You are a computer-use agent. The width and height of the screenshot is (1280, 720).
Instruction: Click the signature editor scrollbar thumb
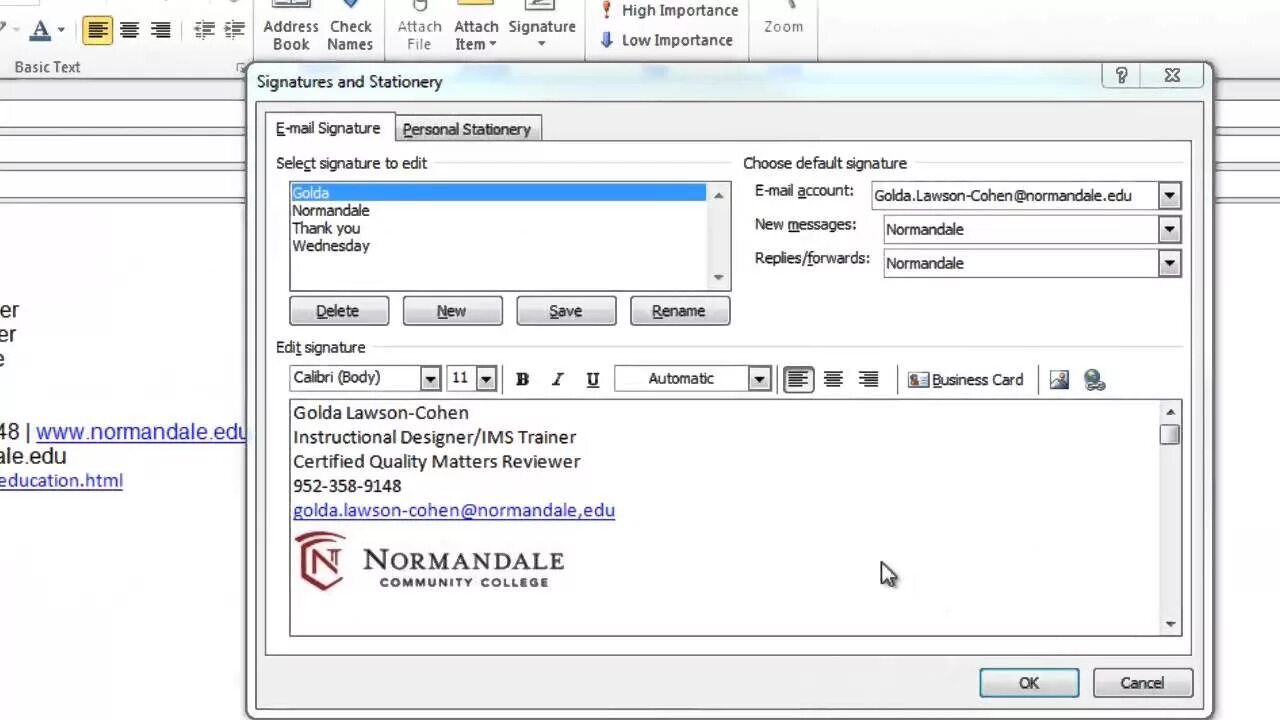1169,434
